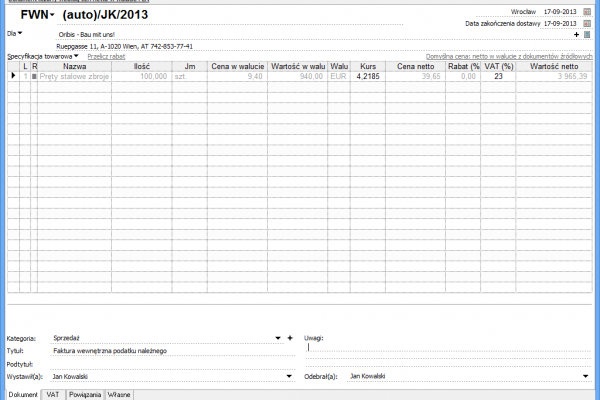The width and height of the screenshot is (600, 400).
Task: Click the Przelicz rabat link
Action: 106,56
